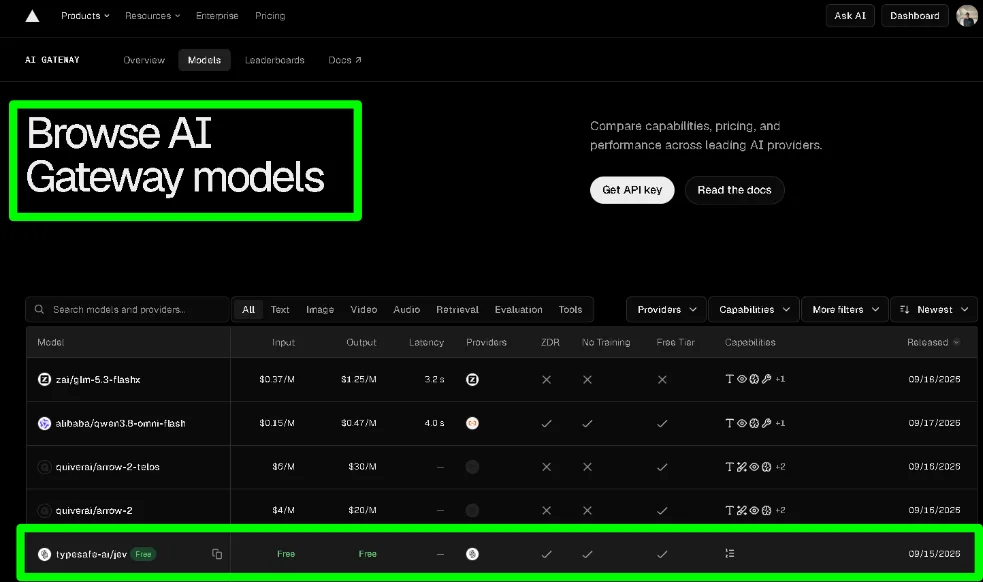
Task: Open the Resources dropdown menu
Action: [152, 16]
